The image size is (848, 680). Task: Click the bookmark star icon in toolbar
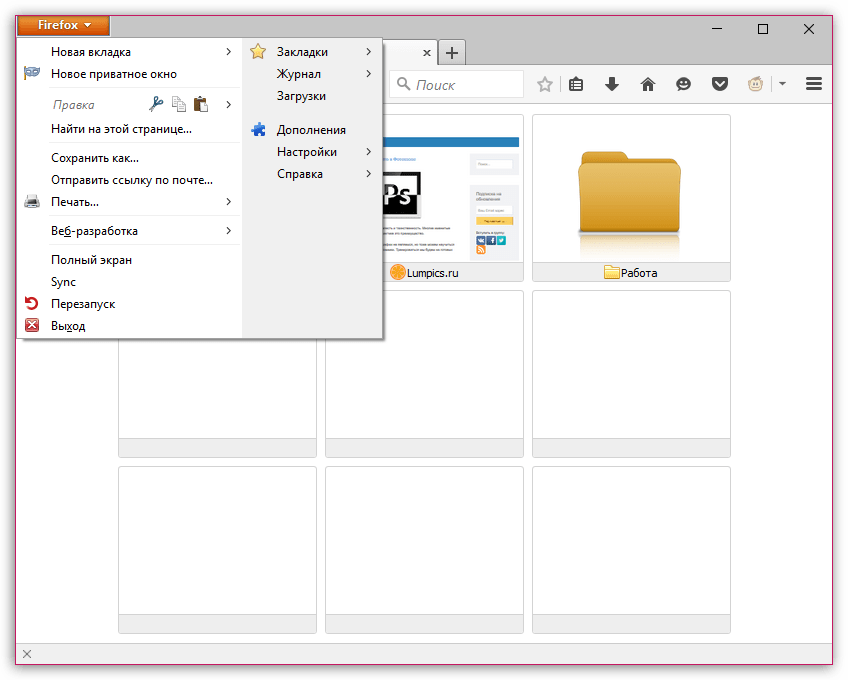(545, 85)
